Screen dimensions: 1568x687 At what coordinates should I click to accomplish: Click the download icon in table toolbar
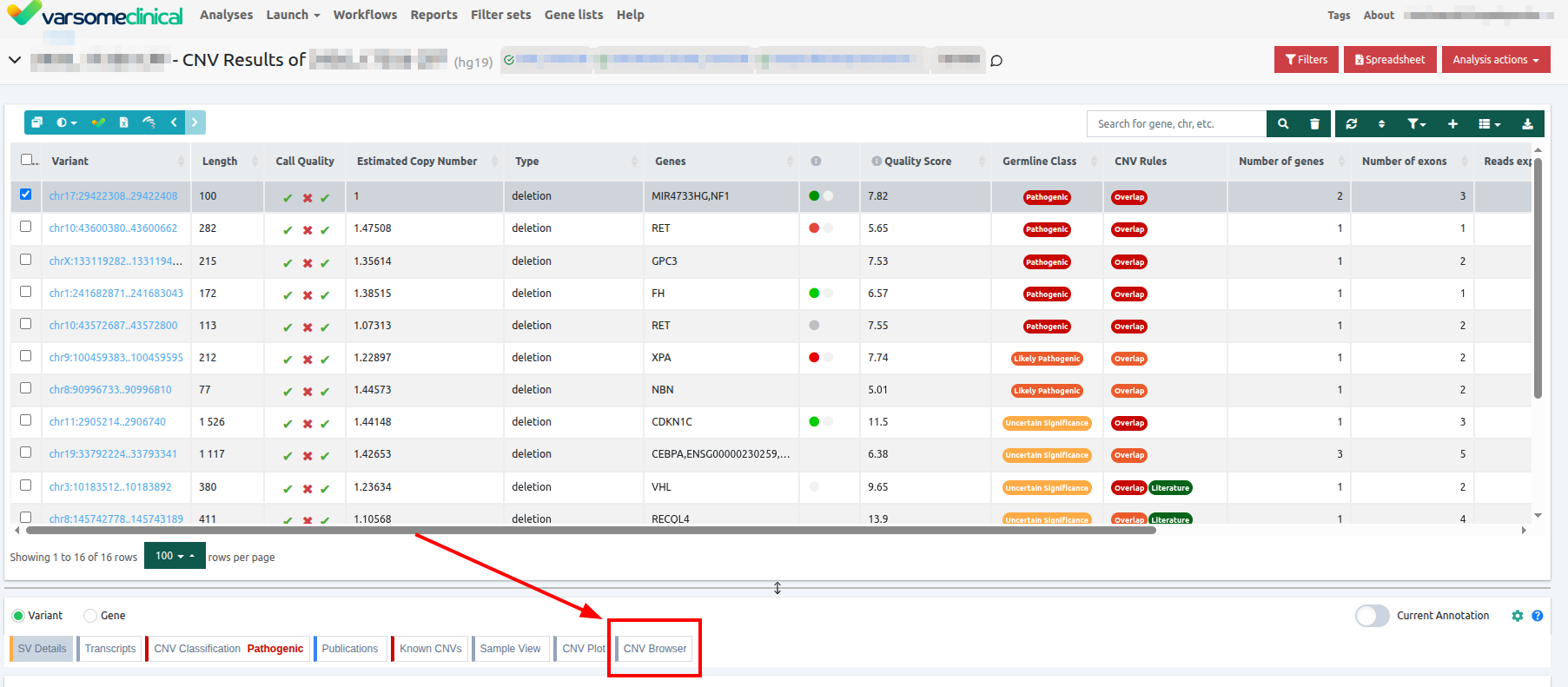point(1527,124)
